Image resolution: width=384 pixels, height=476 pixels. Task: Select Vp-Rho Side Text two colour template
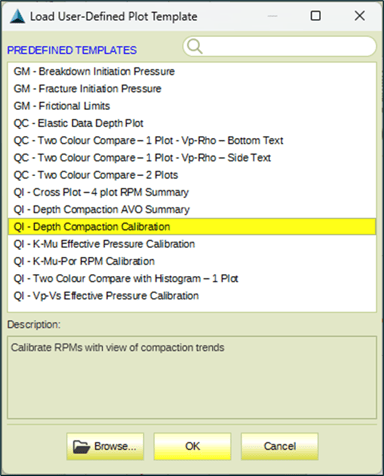pos(192,158)
